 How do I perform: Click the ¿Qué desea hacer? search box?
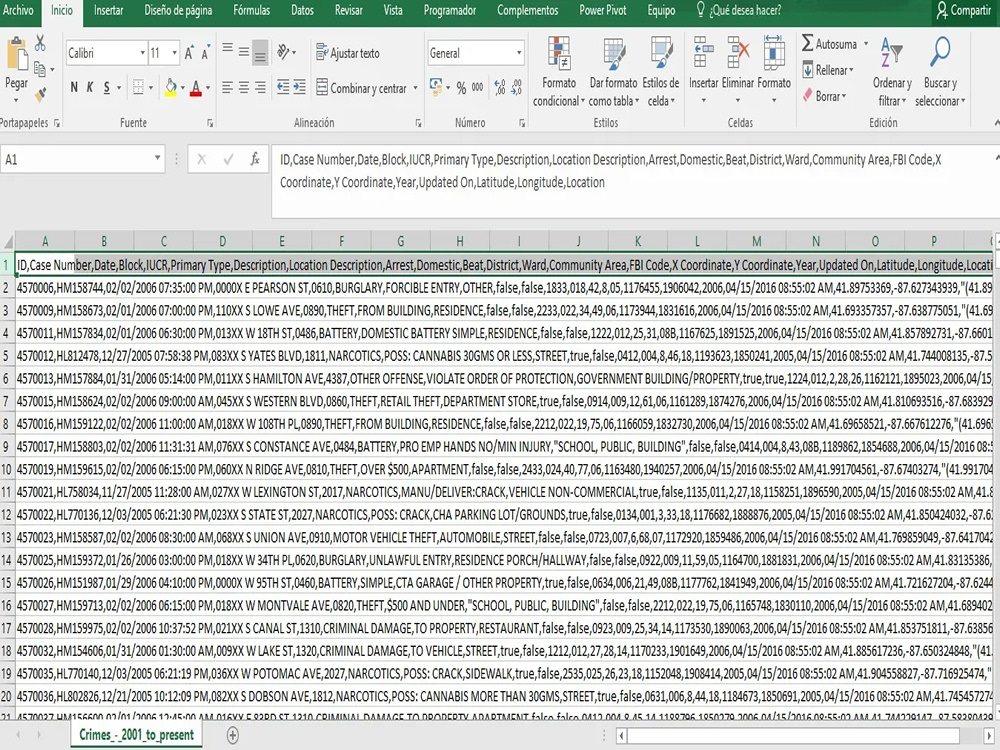coord(739,10)
